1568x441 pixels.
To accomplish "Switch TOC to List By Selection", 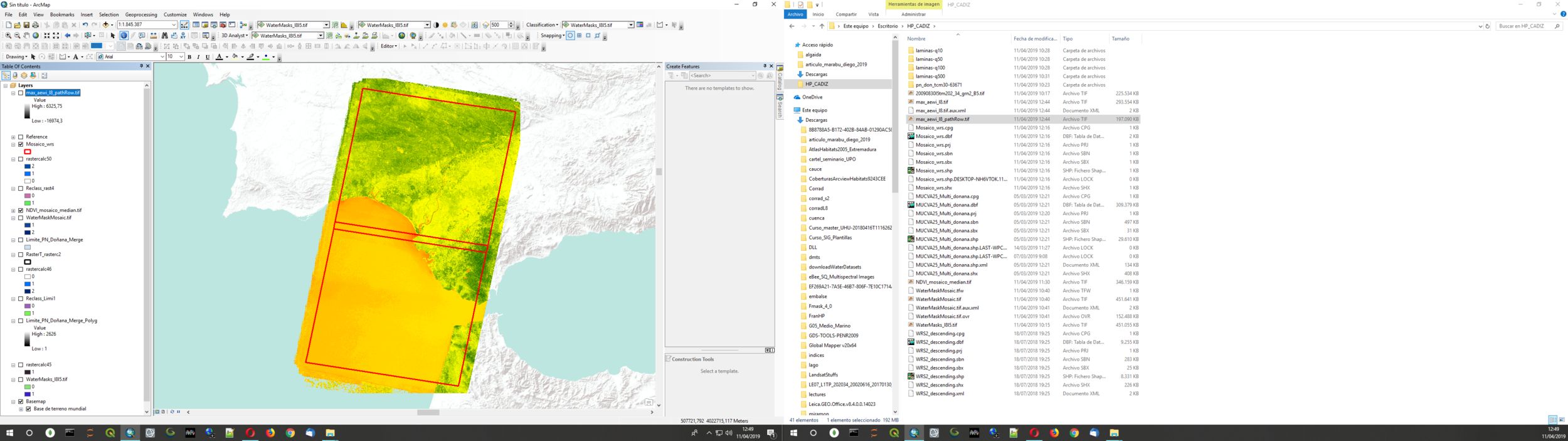I will tap(33, 75).
